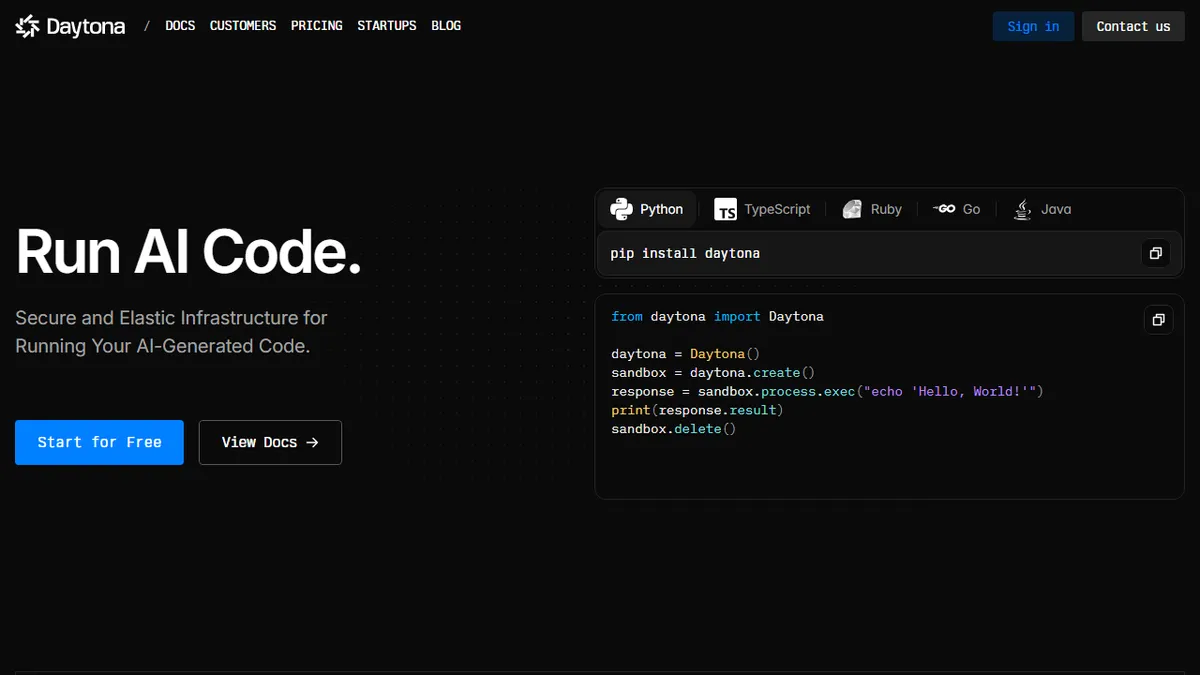Switch to the Python tab

pyautogui.click(x=647, y=209)
